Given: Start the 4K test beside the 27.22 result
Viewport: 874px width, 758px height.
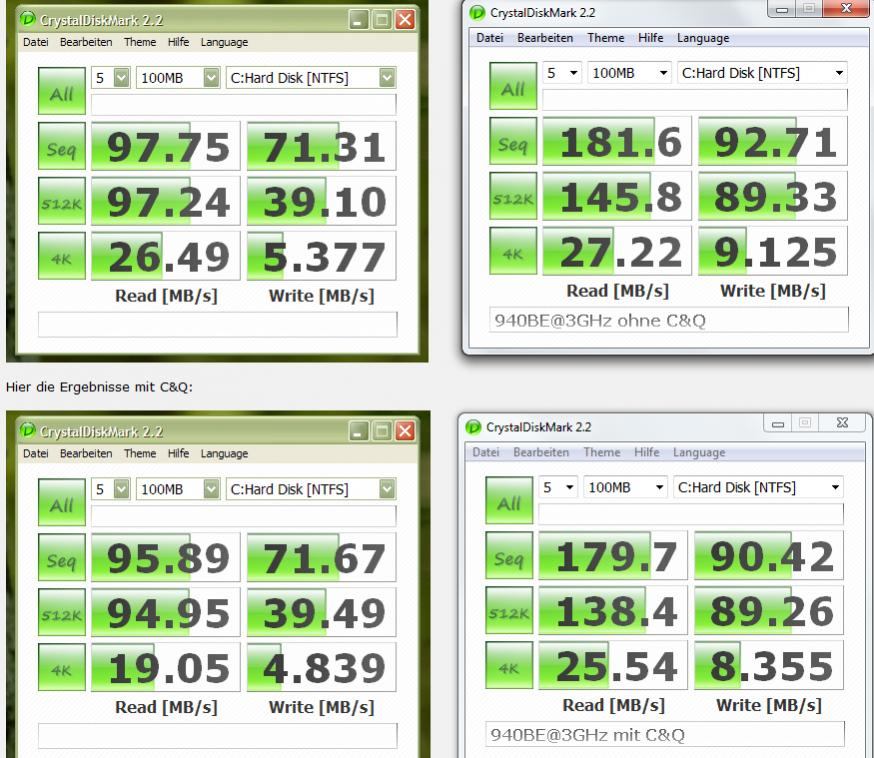Looking at the screenshot, I should point(513,251).
